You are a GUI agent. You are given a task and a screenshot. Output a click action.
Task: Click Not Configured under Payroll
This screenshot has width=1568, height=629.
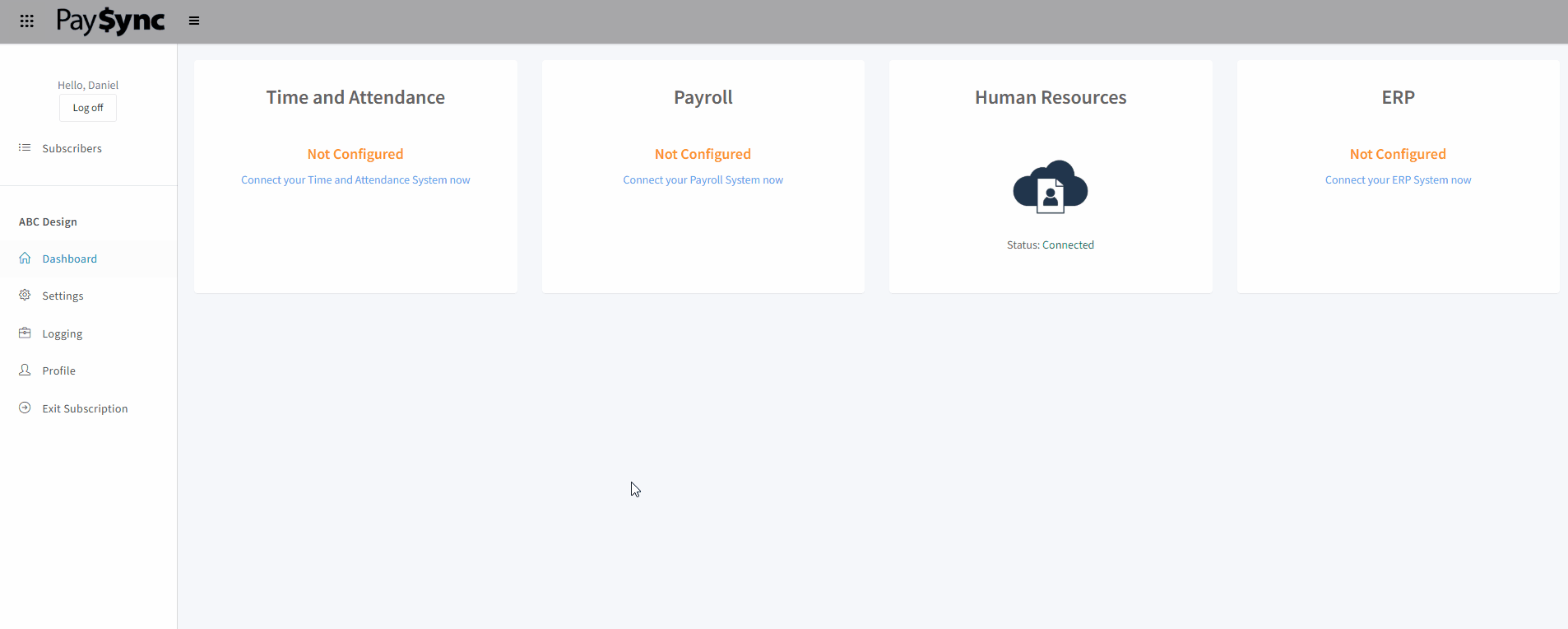point(703,154)
